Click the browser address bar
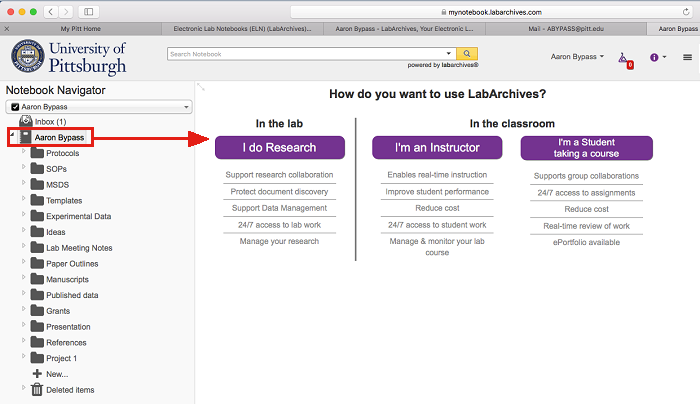Viewport: 700px width, 404px height. click(x=491, y=12)
